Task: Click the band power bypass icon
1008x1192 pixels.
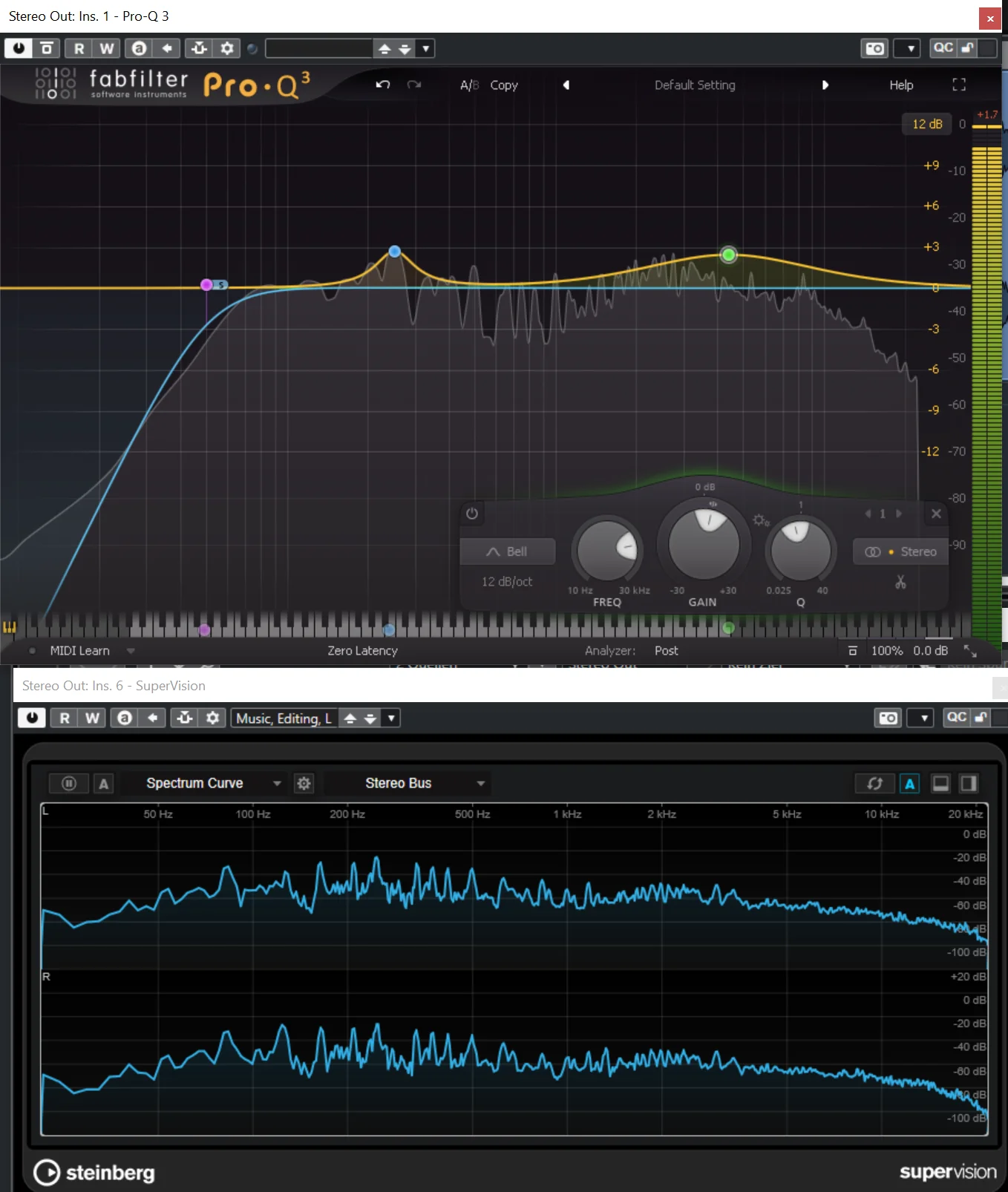Action: pos(472,513)
